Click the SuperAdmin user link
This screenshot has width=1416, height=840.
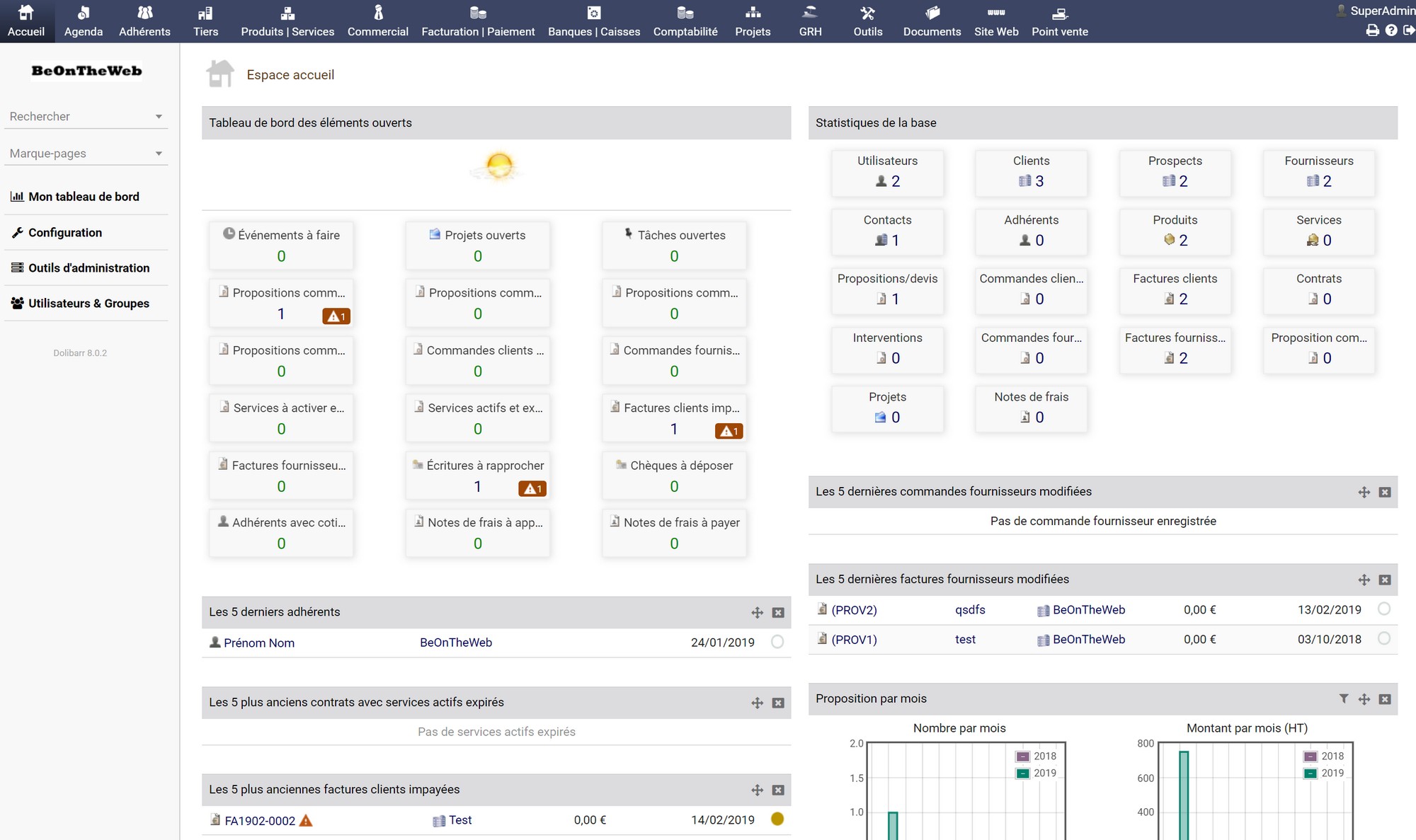point(1376,11)
